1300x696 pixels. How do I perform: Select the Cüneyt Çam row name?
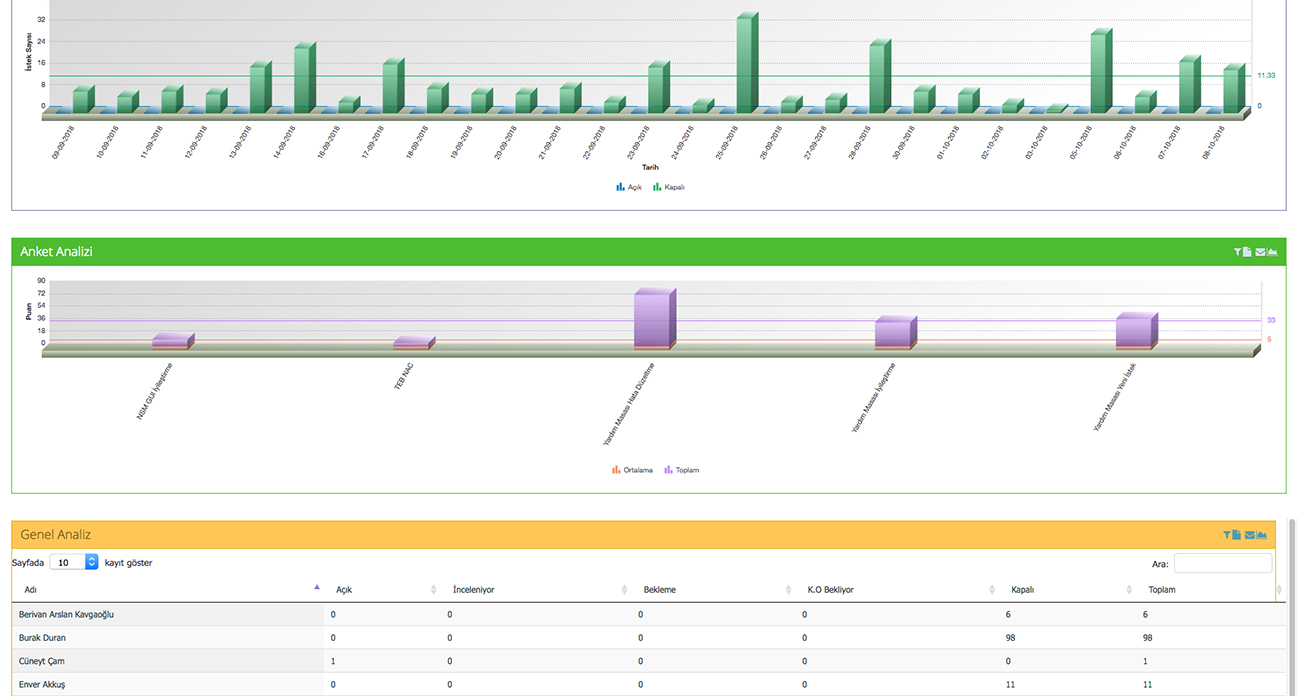[x=44, y=661]
